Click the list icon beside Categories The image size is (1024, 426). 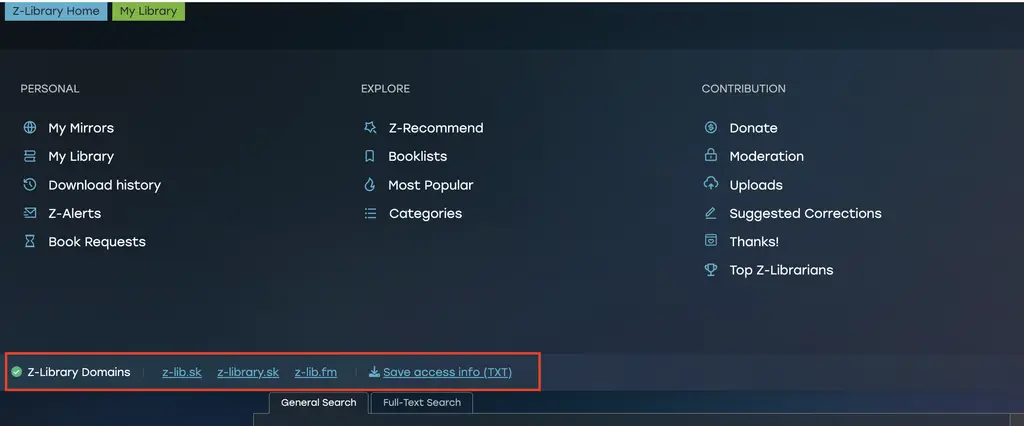click(x=370, y=213)
